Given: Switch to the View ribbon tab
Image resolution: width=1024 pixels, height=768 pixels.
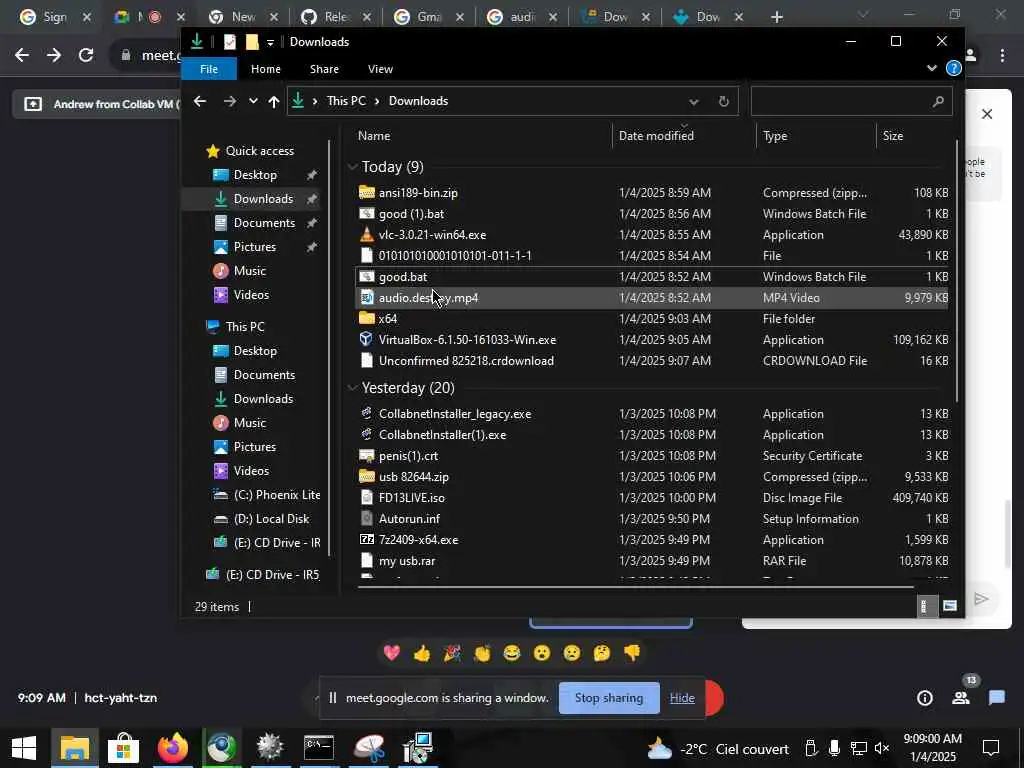Looking at the screenshot, I should pos(380,69).
